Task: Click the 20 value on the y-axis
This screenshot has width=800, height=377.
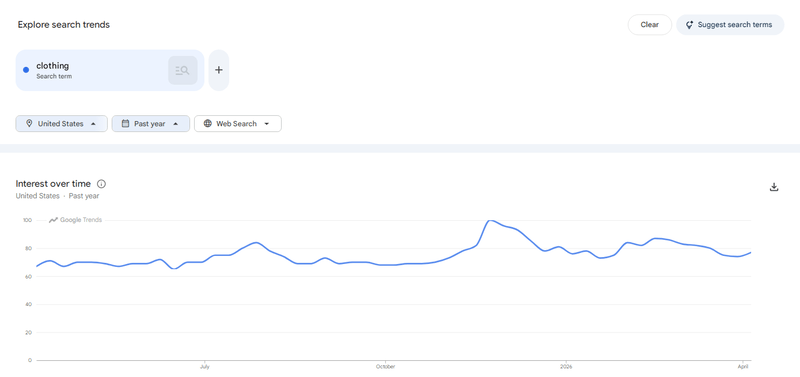Action: (x=29, y=333)
